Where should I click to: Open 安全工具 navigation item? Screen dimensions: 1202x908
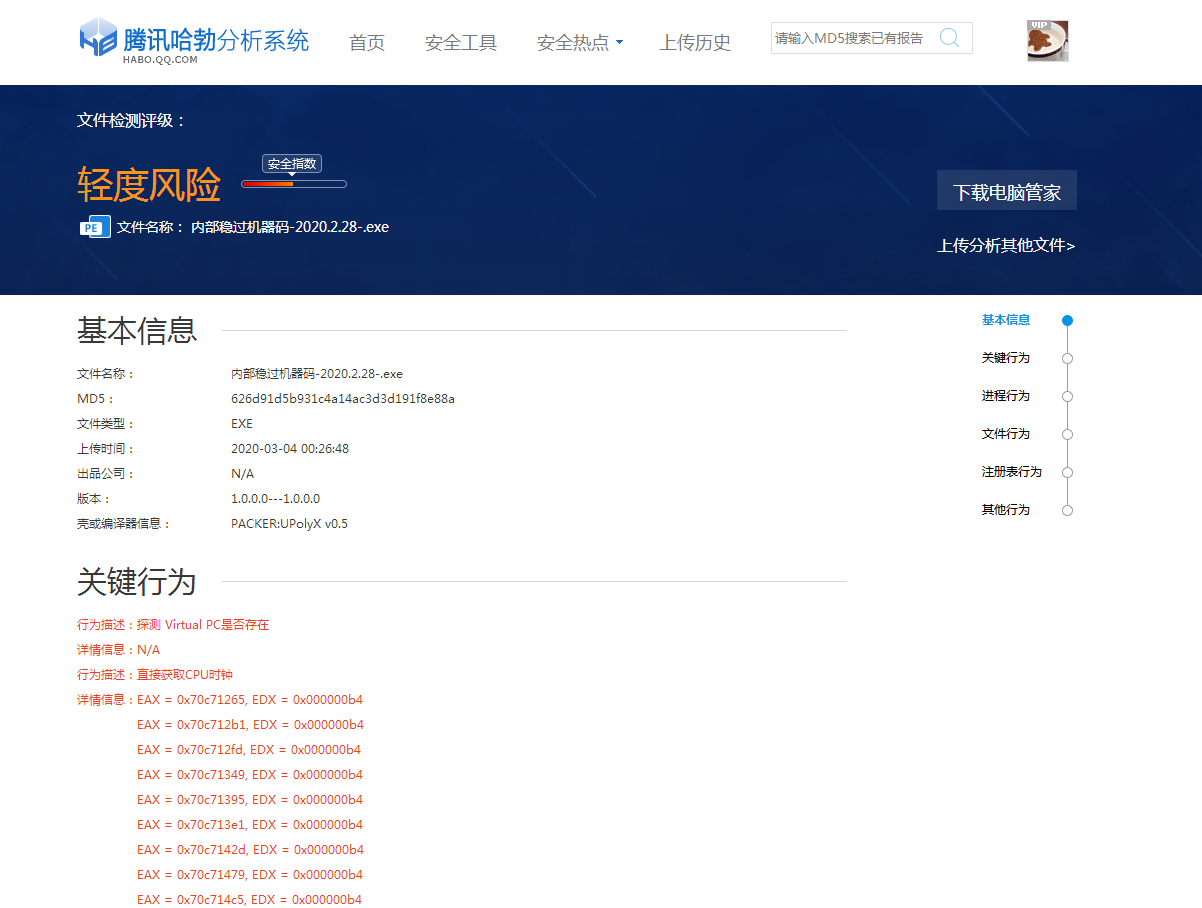click(x=461, y=43)
